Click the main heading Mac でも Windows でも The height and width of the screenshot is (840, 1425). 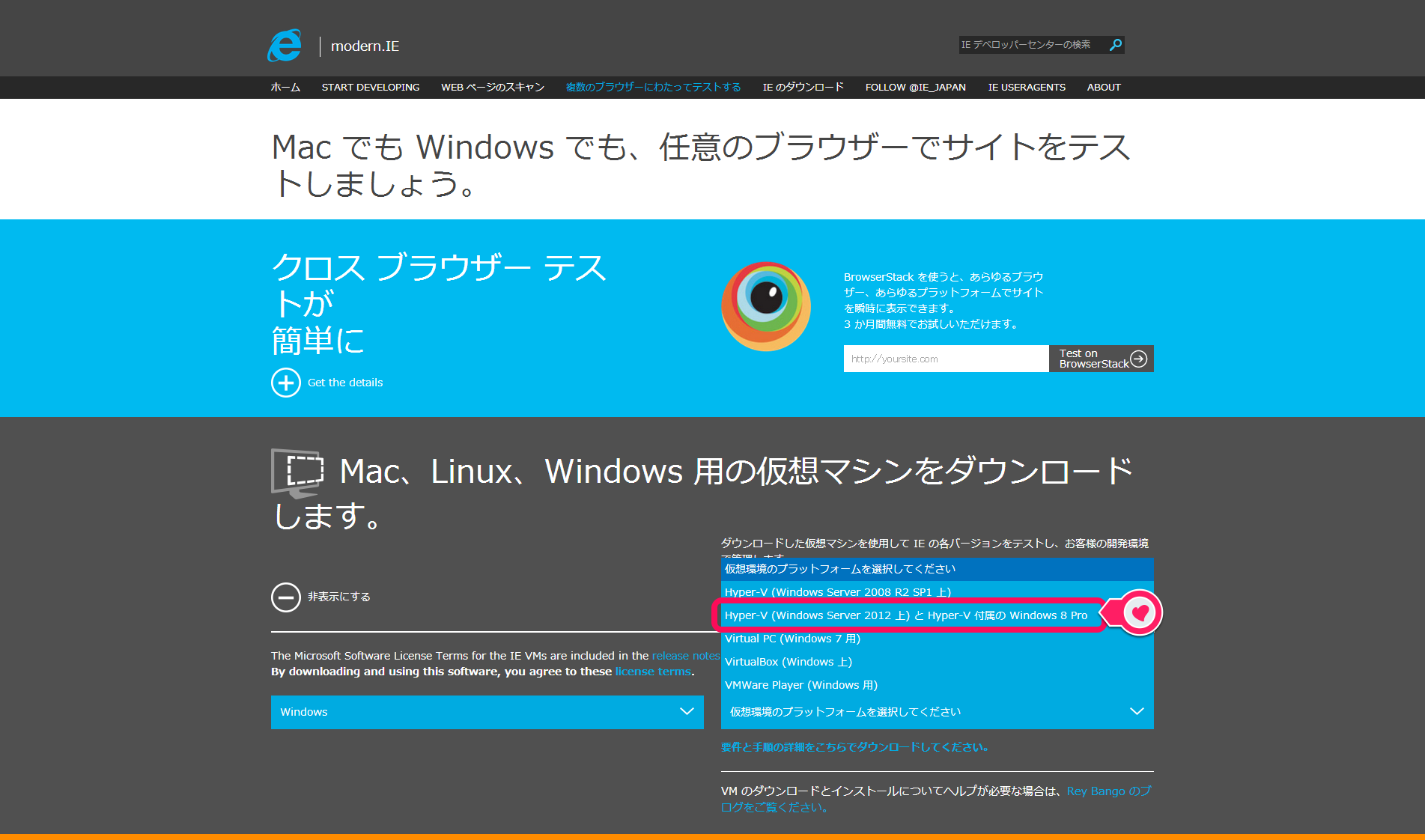point(701,165)
